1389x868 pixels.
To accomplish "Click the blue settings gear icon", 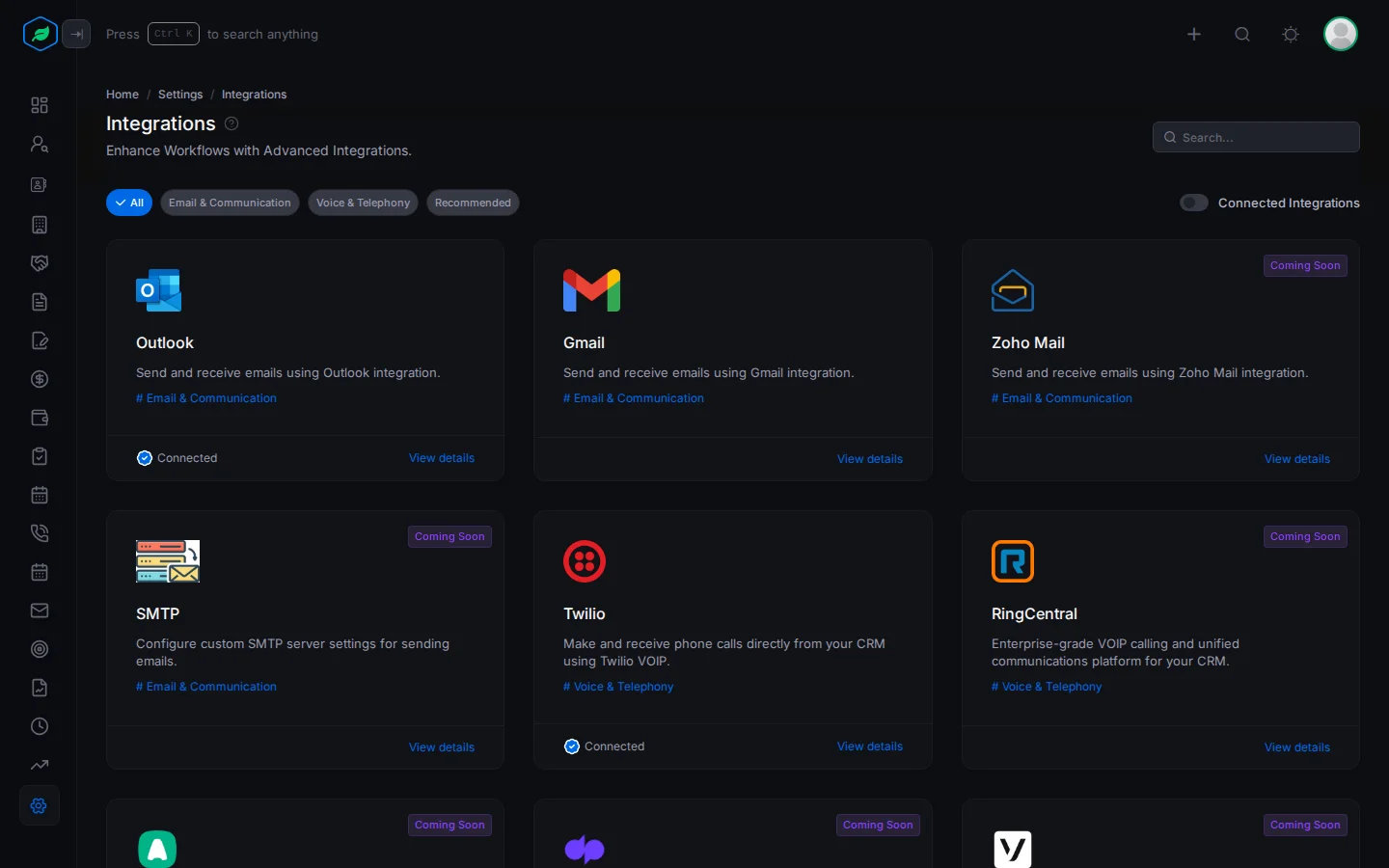I will [40, 805].
